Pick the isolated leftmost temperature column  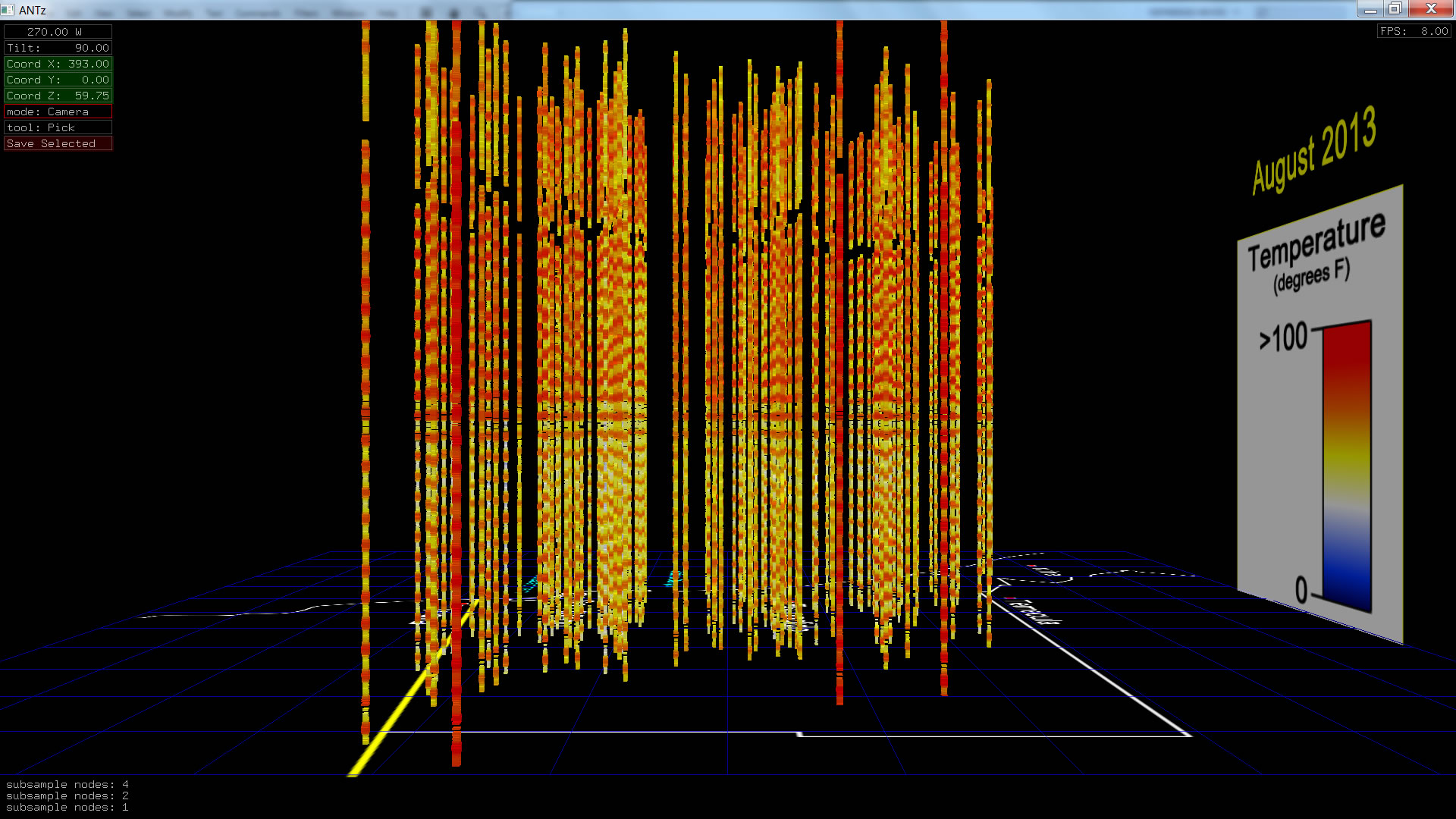[x=366, y=379]
